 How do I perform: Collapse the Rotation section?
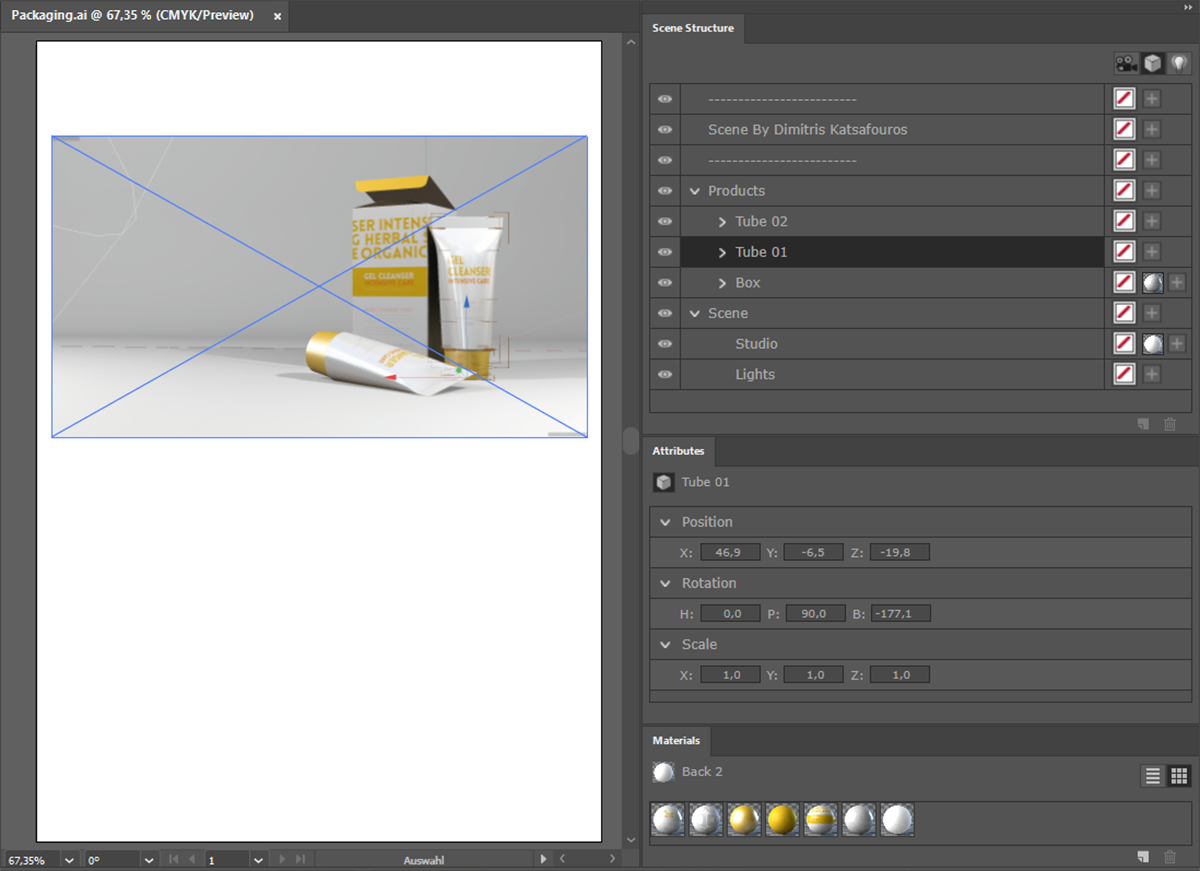tap(666, 584)
